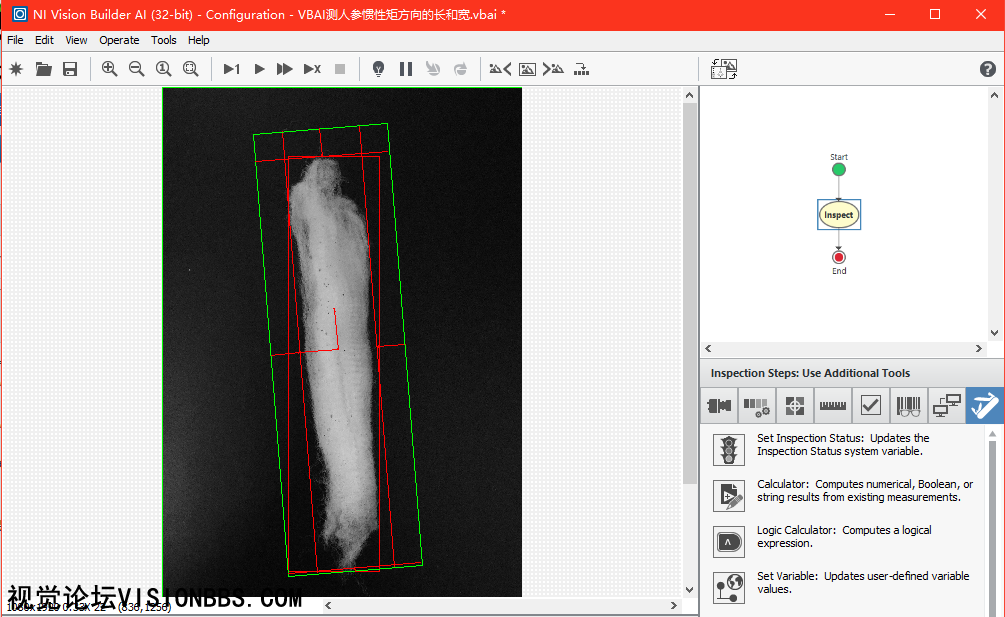Save the inspection using the floppy disk icon

click(x=70, y=69)
